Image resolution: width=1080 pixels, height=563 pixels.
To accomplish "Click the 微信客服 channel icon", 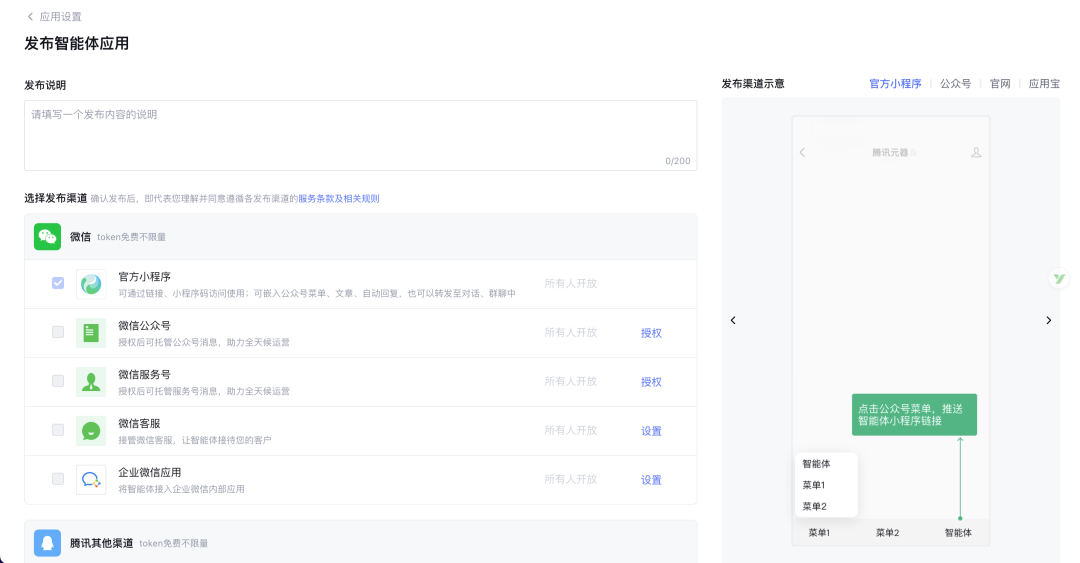I will pos(91,431).
